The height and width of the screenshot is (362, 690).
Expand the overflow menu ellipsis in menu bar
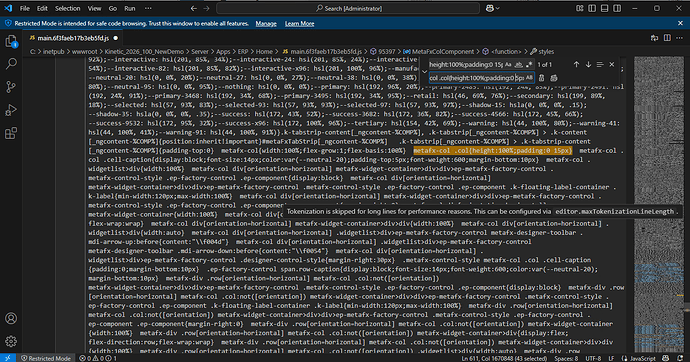148,8
